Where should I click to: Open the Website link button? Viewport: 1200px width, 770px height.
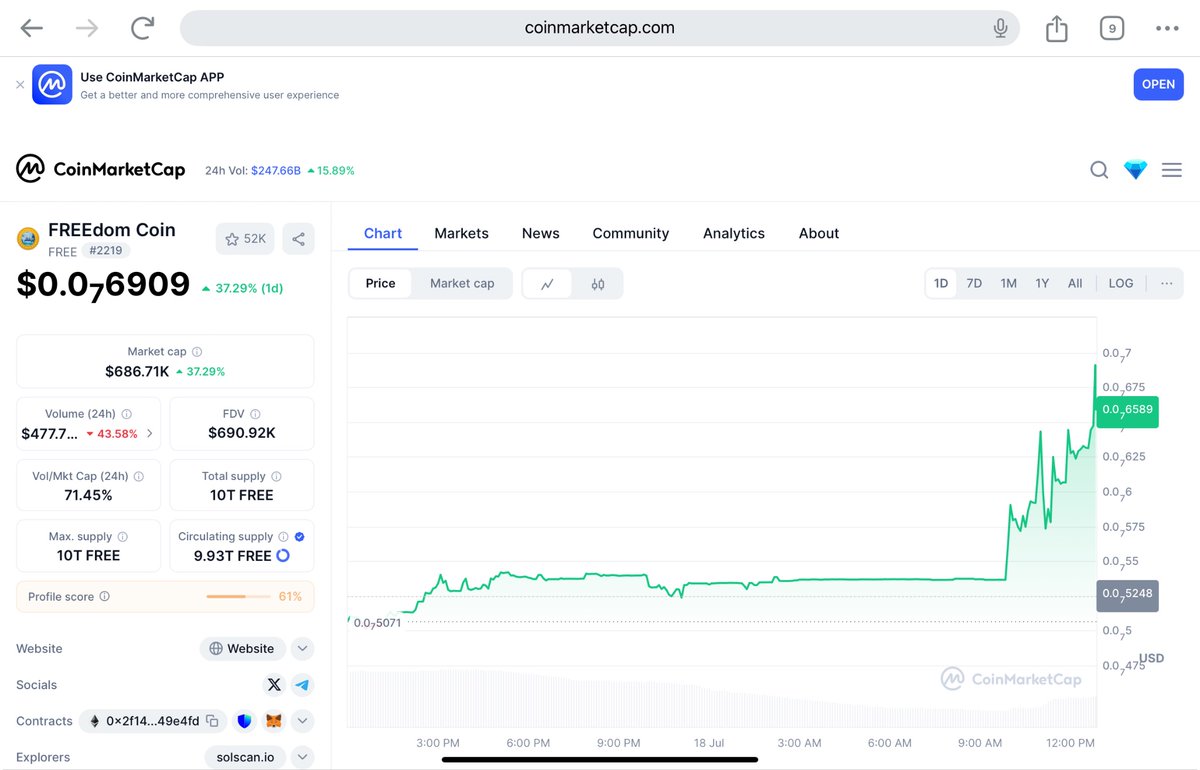243,649
